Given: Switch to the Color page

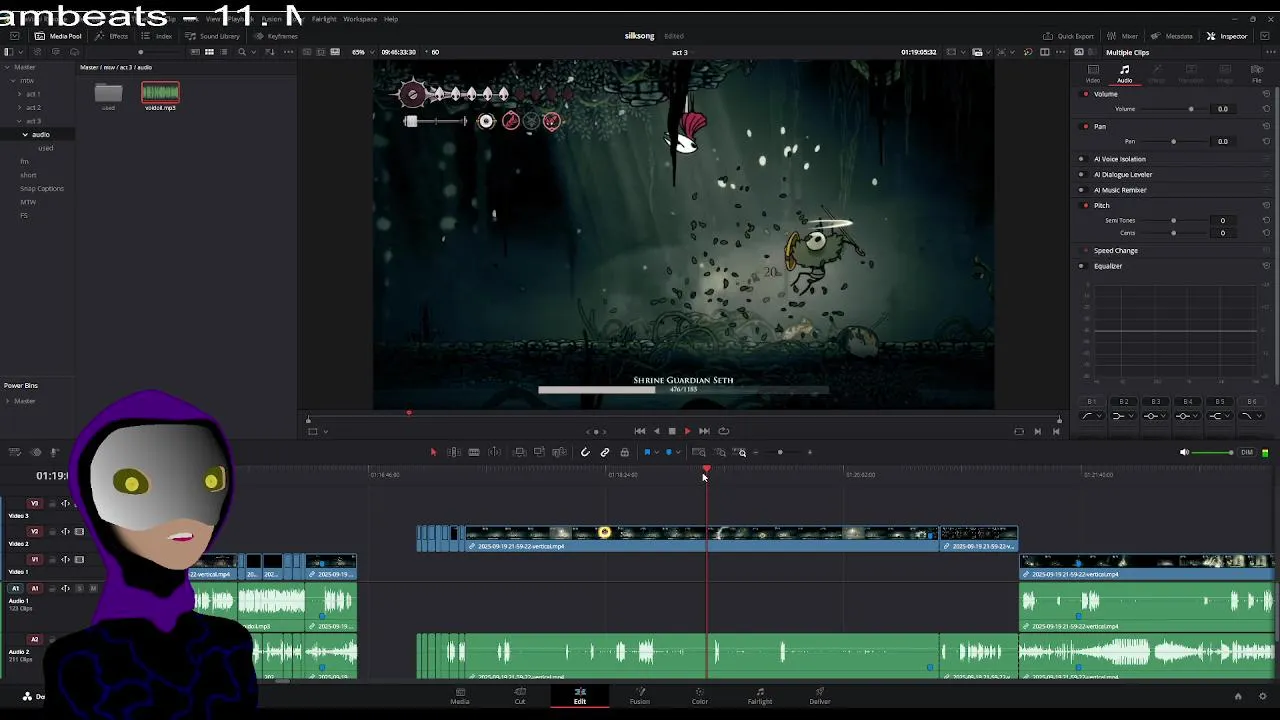Looking at the screenshot, I should (700, 696).
